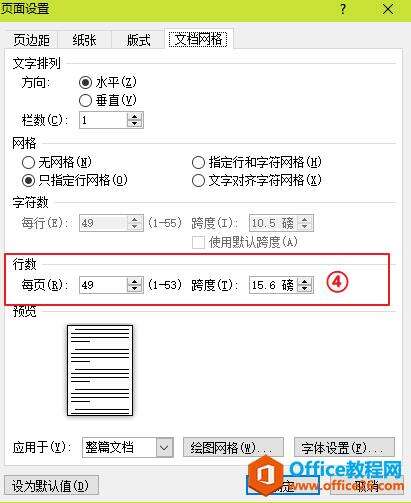Viewport: 411px width, 503px height.
Task: Click the 确定 button
Action: [283, 485]
